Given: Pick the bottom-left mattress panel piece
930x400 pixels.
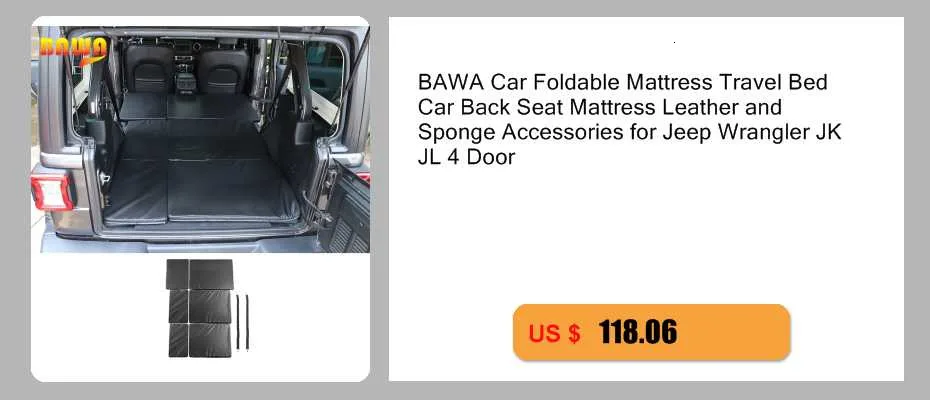Looking at the screenshot, I should [178, 340].
